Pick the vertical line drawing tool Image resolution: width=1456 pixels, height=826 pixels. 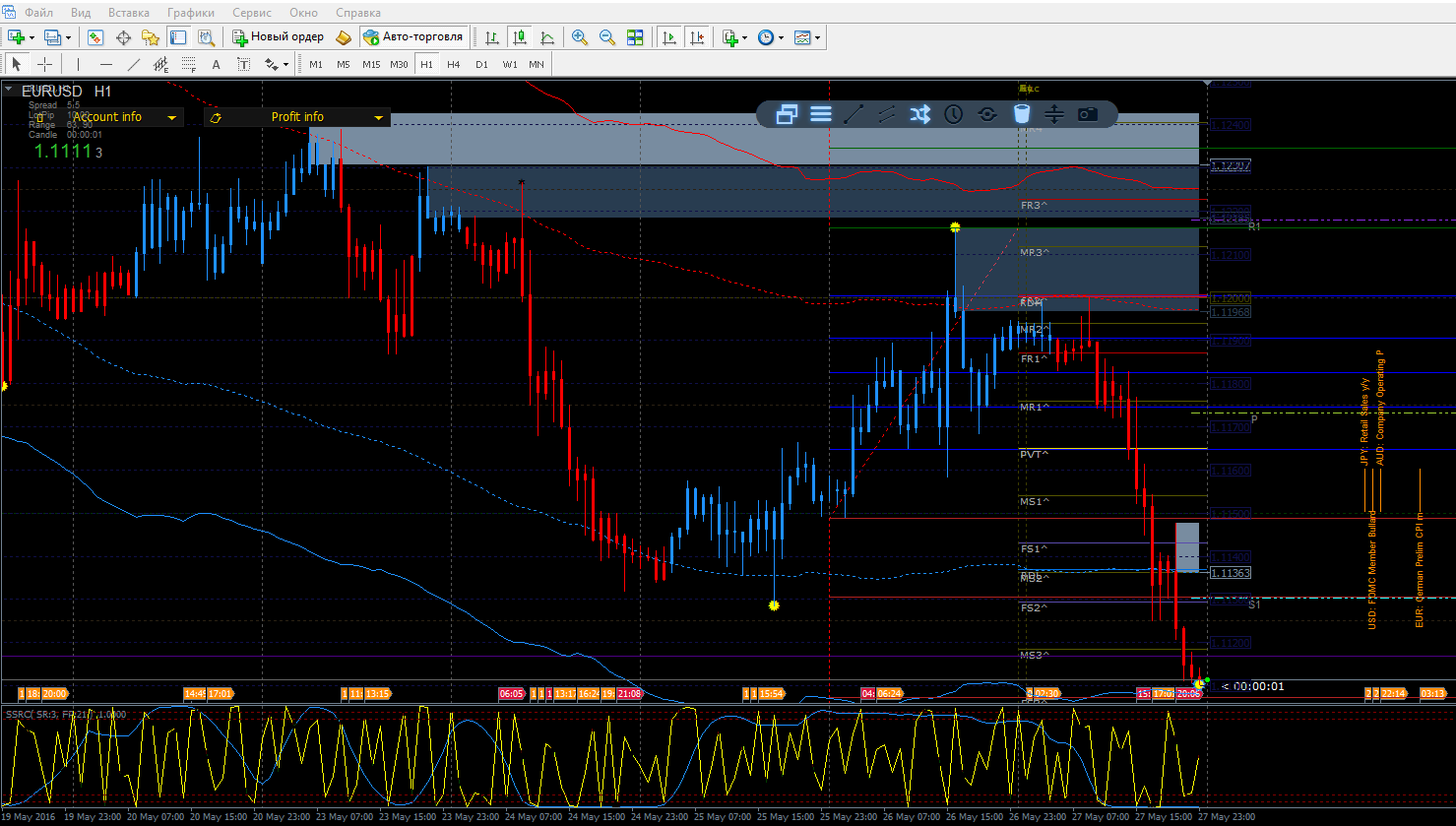click(78, 64)
